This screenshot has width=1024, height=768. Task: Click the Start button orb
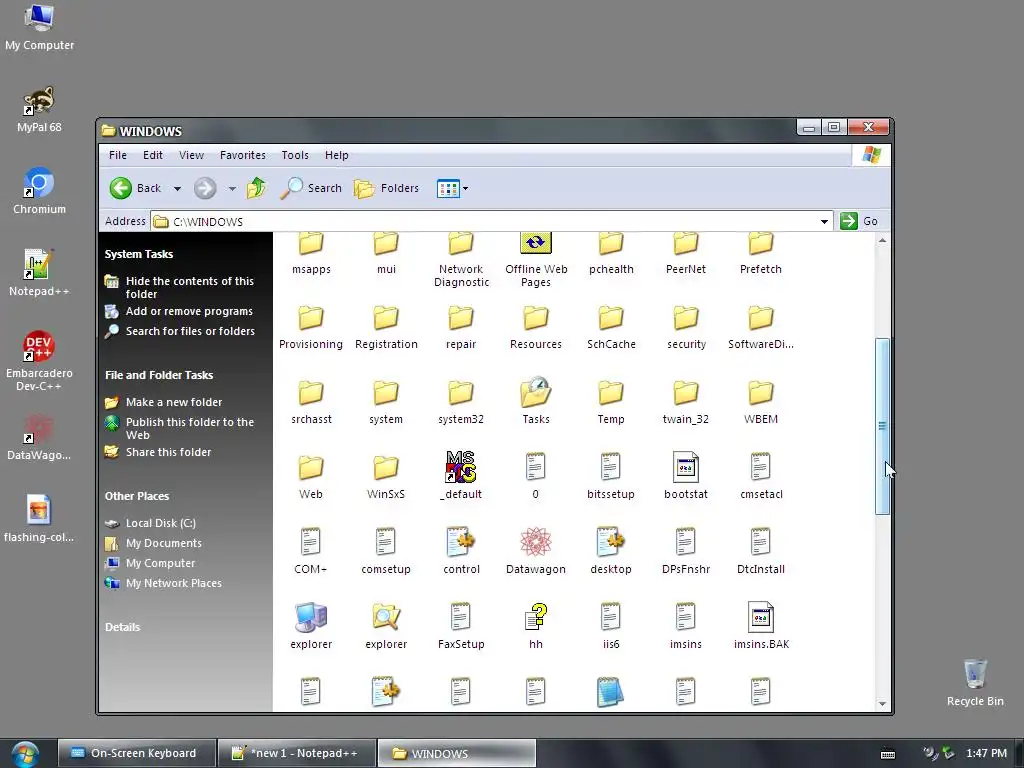(x=25, y=754)
